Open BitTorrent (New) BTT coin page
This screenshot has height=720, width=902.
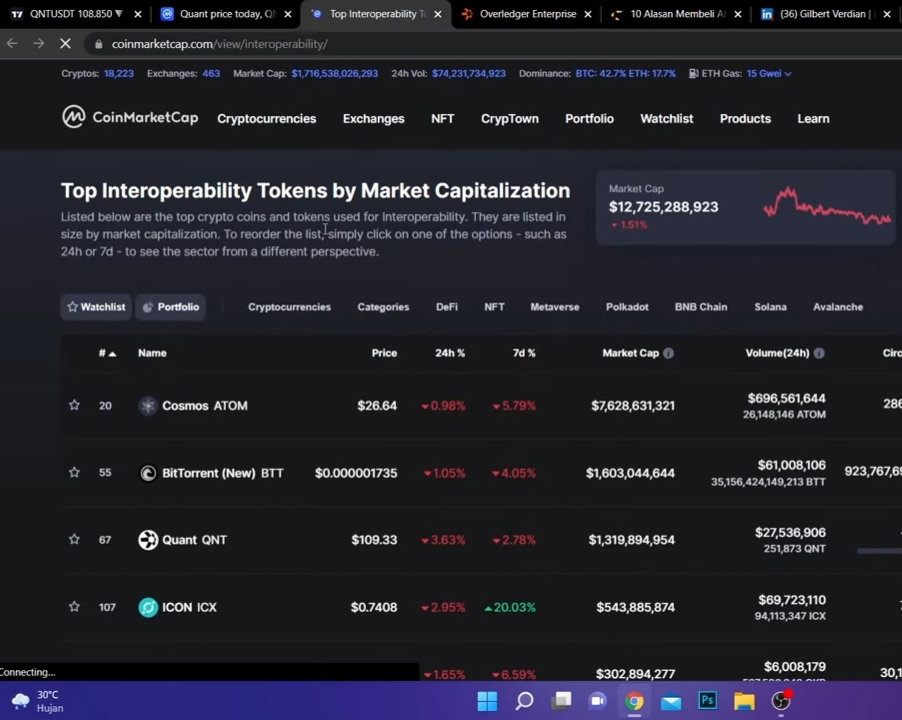(x=223, y=473)
